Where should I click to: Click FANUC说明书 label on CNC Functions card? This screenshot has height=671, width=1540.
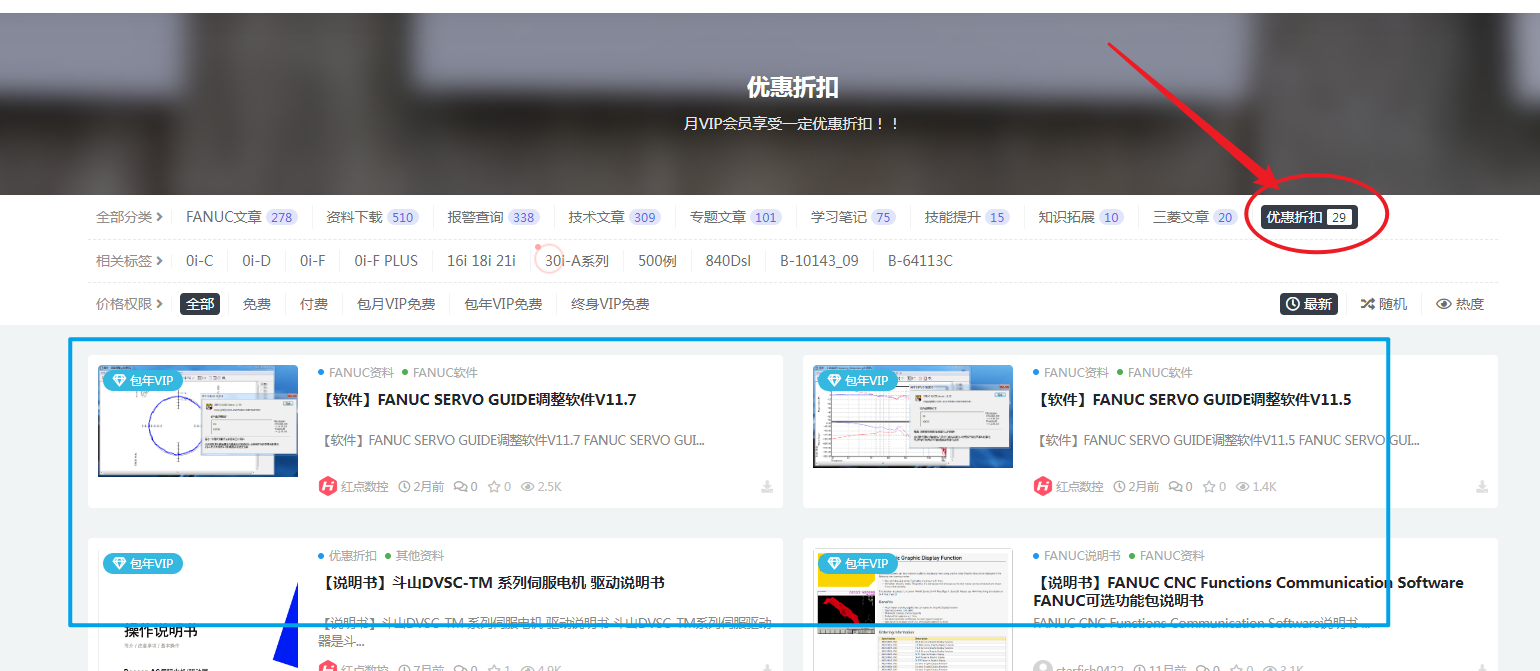click(1082, 556)
